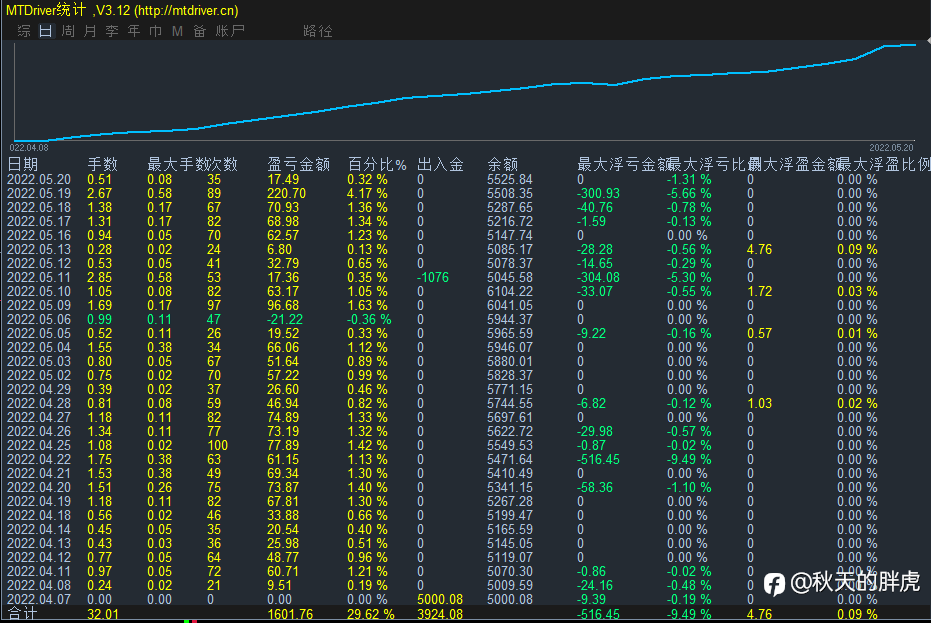Click the chart's 2022.05.20 end date label
This screenshot has height=623, width=931.
click(x=891, y=147)
